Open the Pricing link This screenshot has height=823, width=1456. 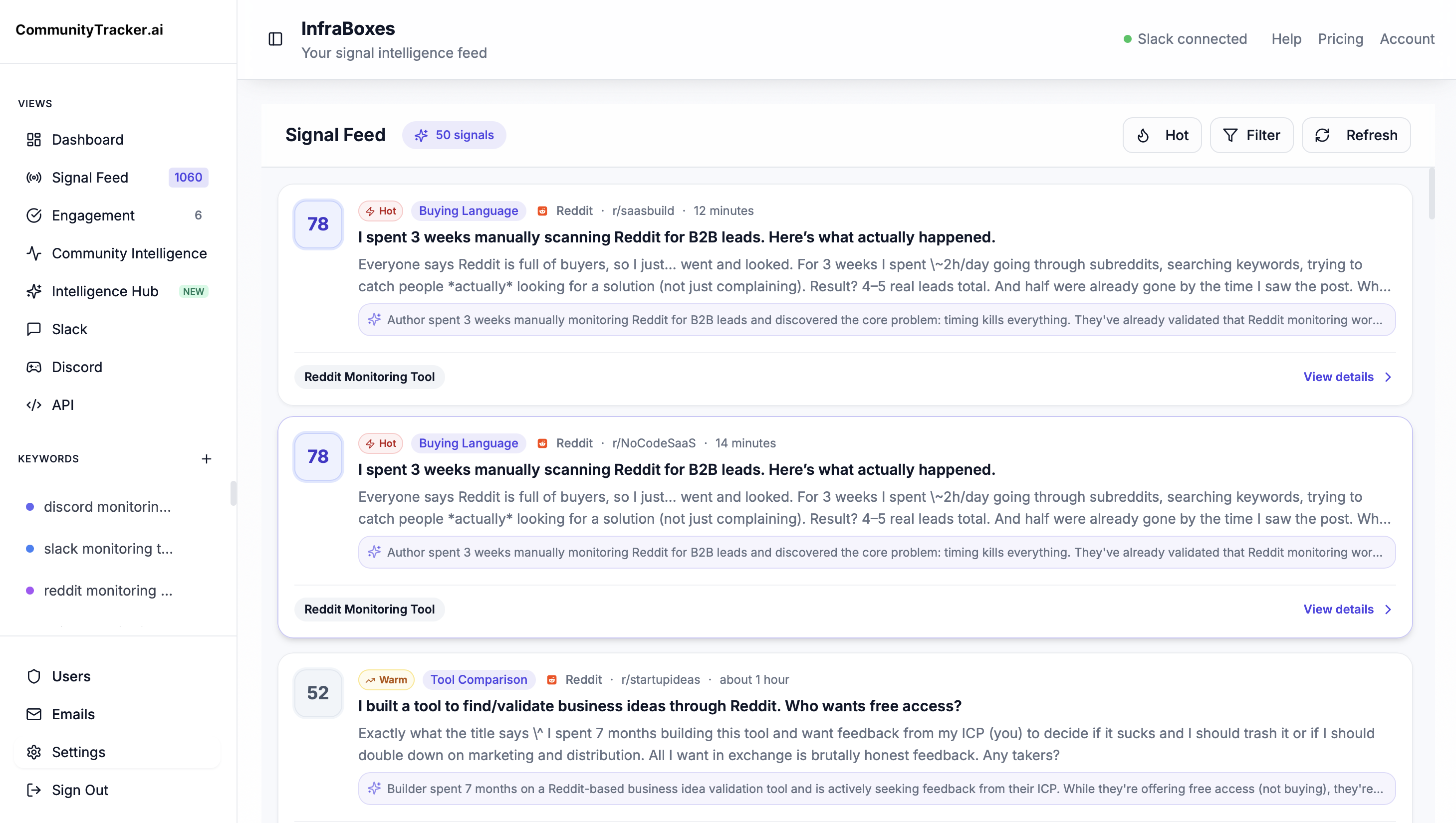(x=1340, y=39)
